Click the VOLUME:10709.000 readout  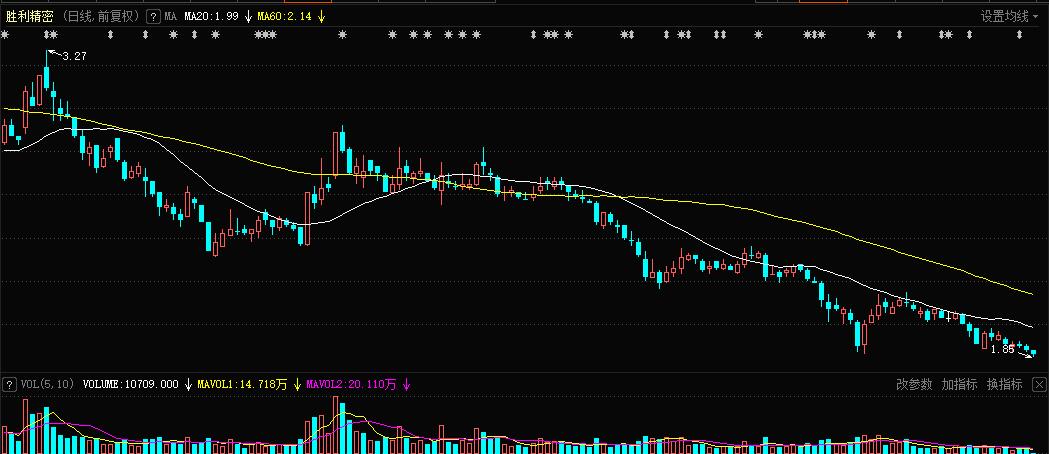[x=130, y=384]
